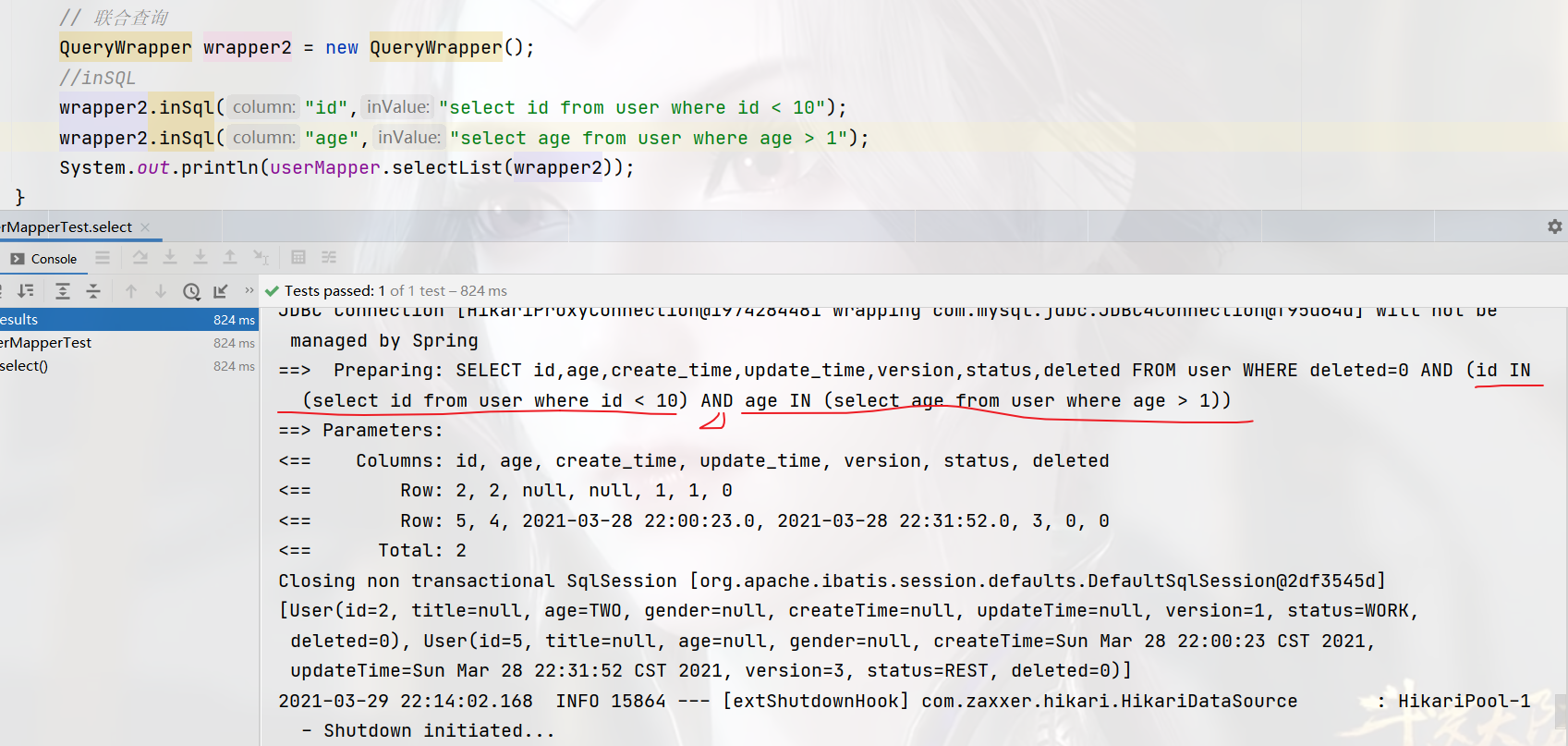Select the Results row in test tree
The image size is (1568, 746).
coord(128,320)
